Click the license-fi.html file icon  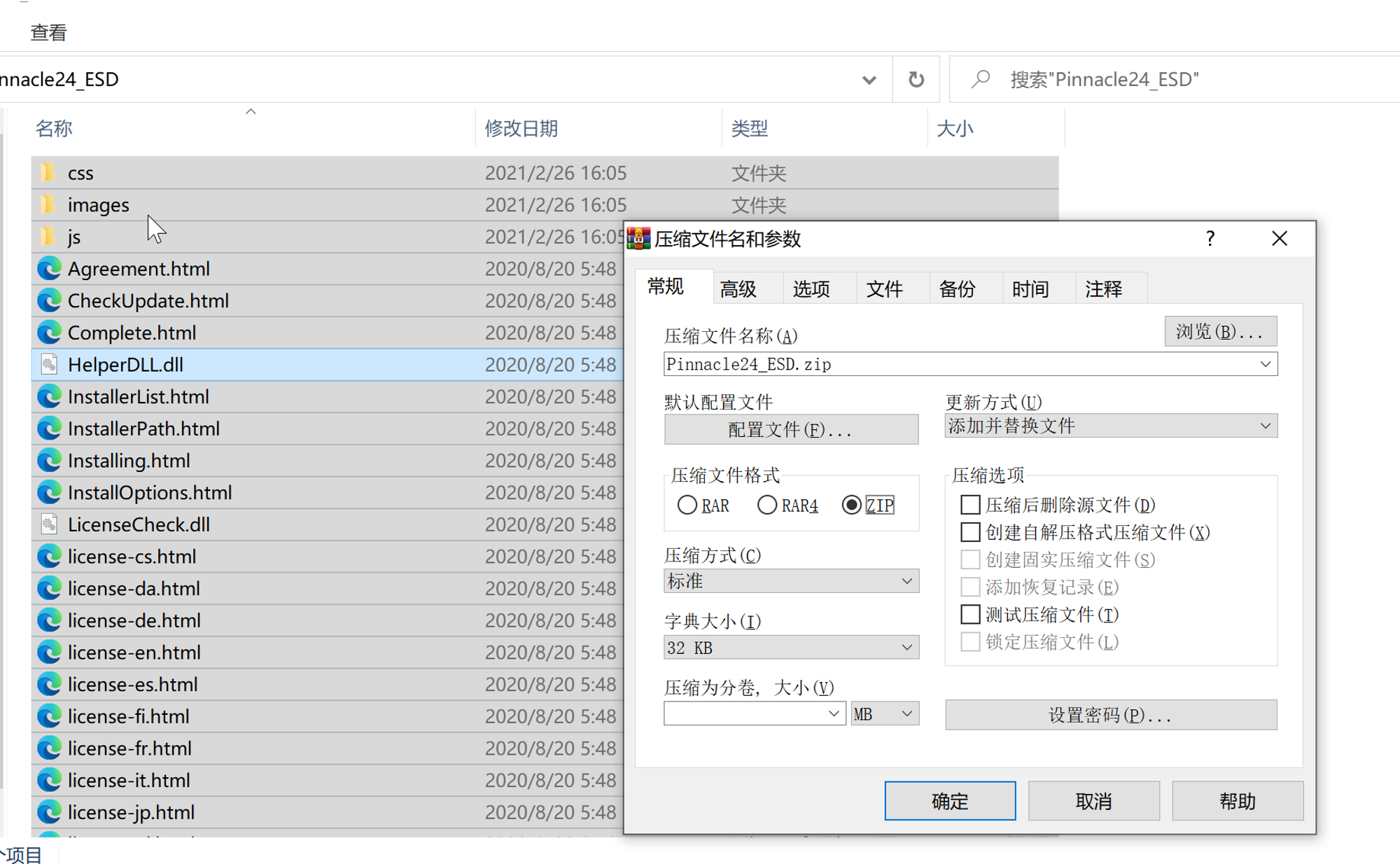point(49,716)
